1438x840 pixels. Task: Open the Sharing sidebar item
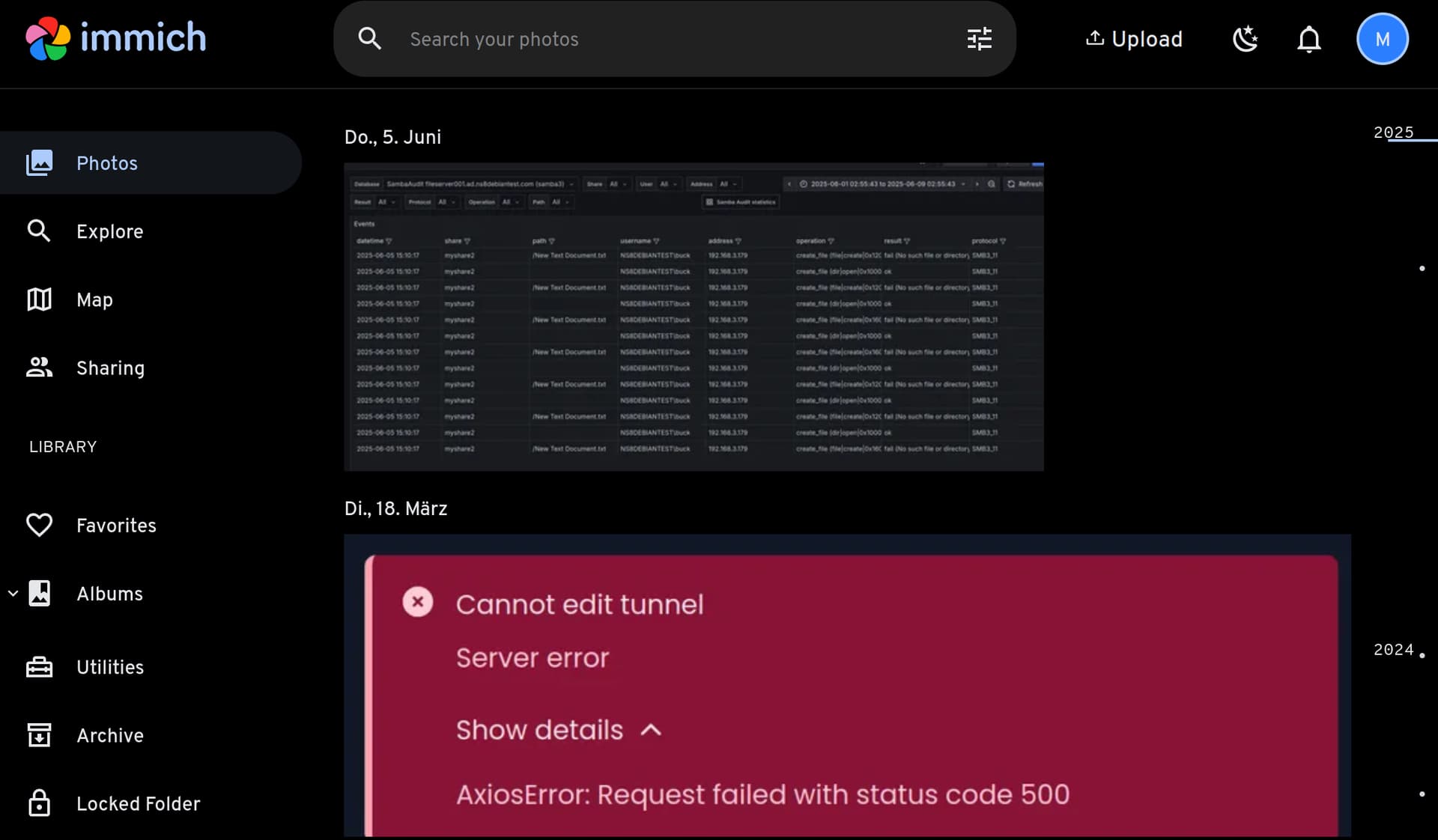(x=110, y=368)
